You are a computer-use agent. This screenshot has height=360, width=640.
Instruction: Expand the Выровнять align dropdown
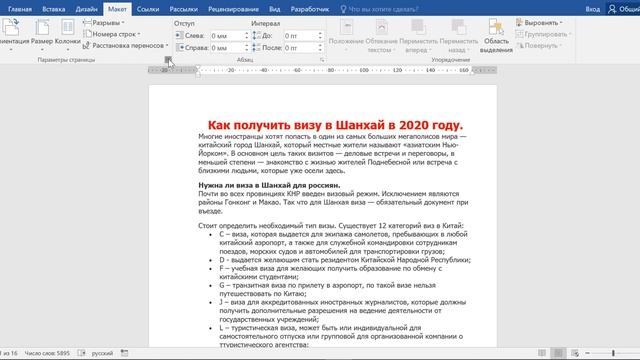pyautogui.click(x=540, y=23)
